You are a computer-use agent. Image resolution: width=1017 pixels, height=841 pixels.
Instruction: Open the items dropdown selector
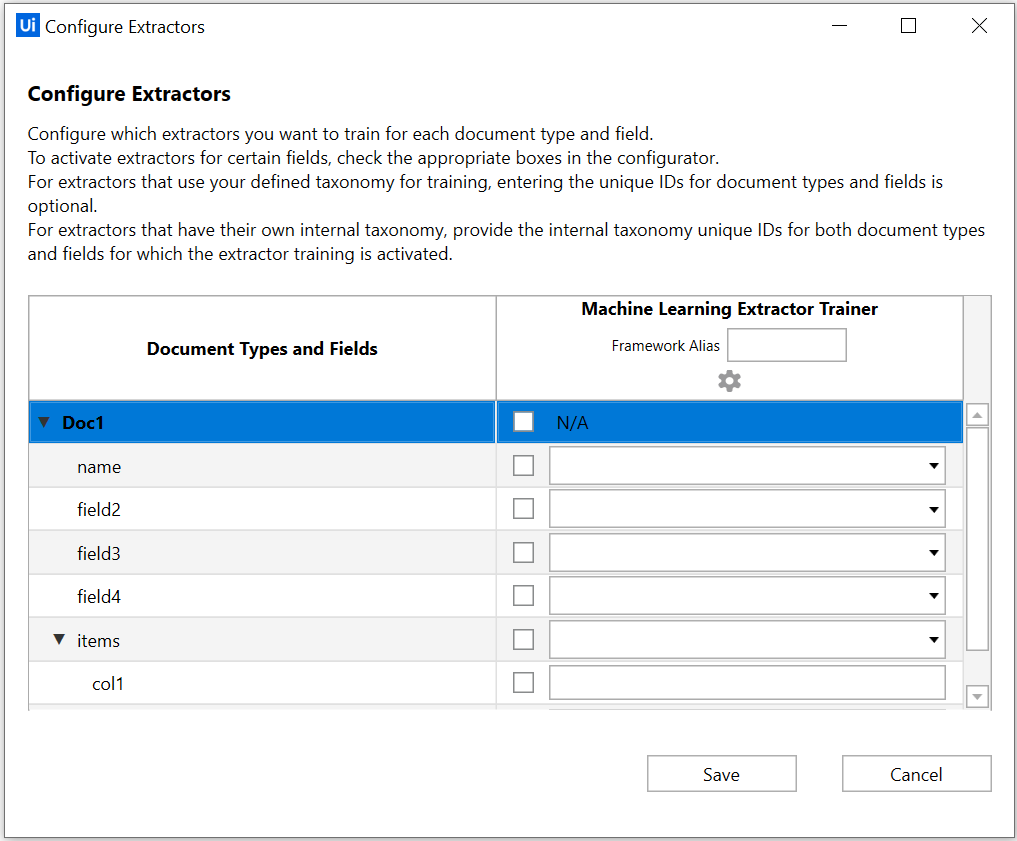(934, 639)
